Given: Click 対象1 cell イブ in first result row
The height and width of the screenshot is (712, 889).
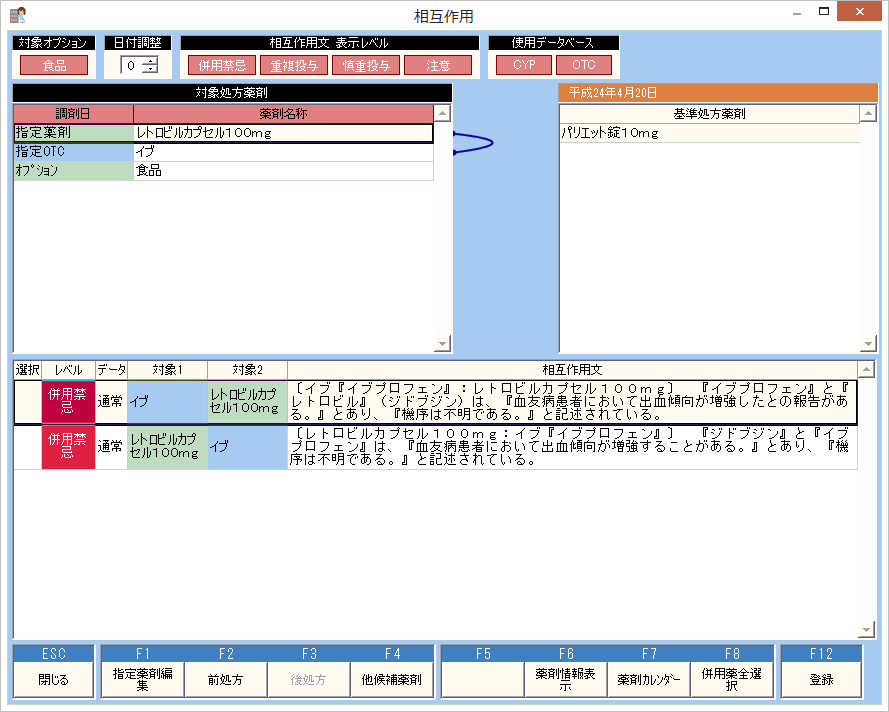Looking at the screenshot, I should tap(167, 402).
